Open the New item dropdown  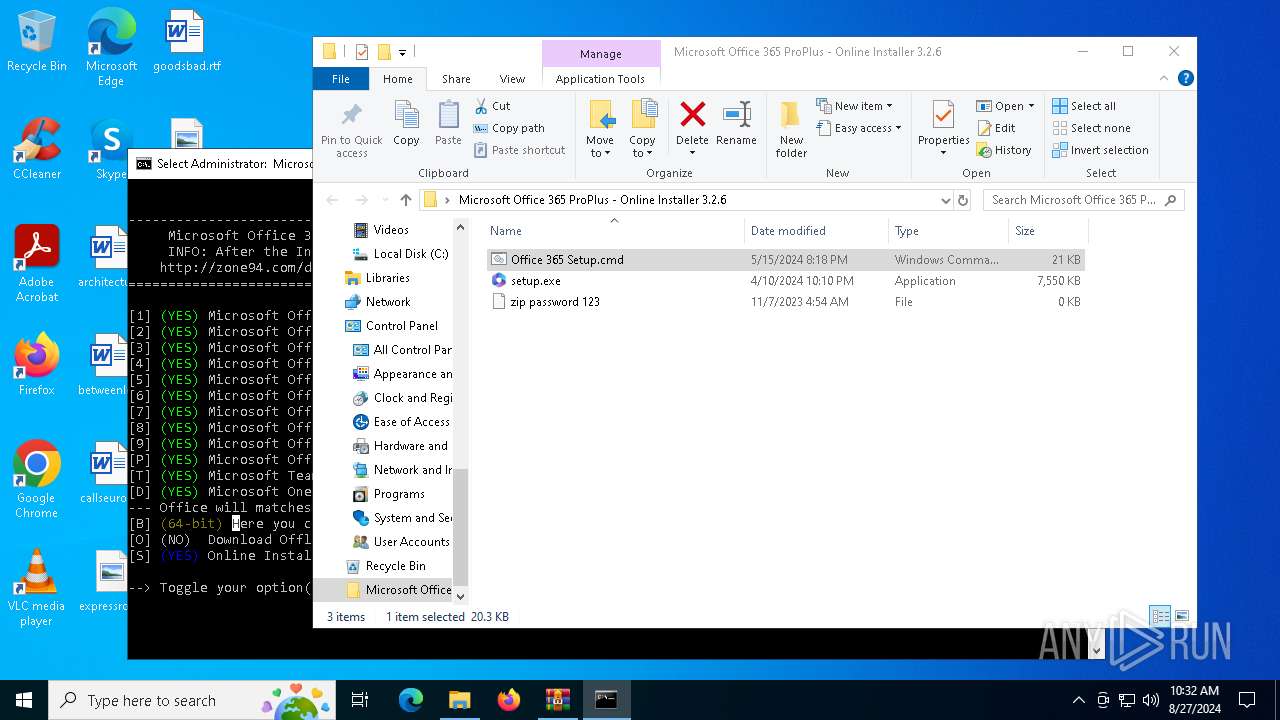point(854,106)
